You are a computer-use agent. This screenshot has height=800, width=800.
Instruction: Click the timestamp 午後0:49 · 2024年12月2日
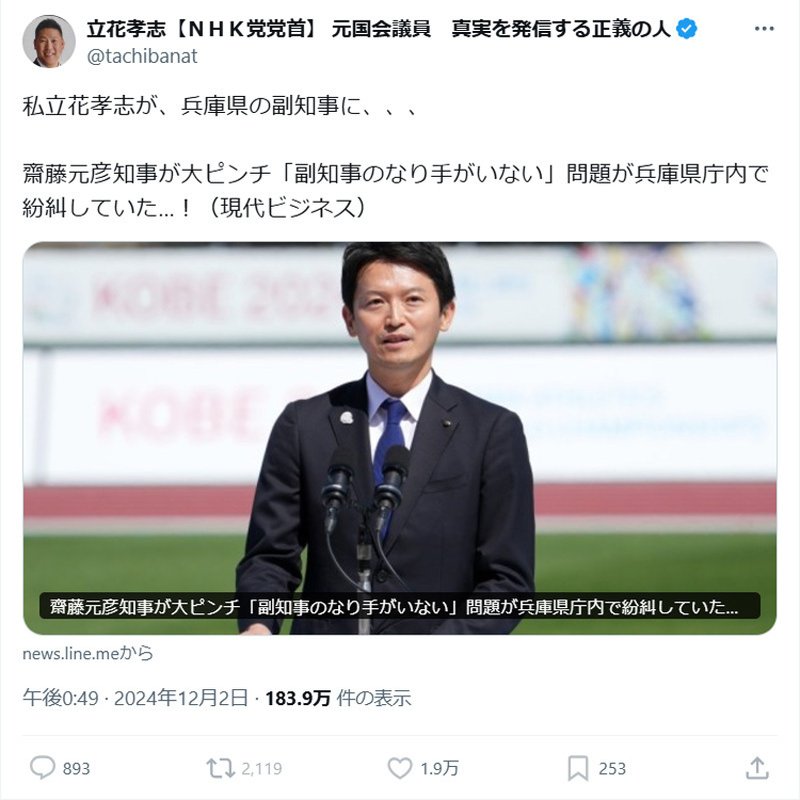pos(135,698)
